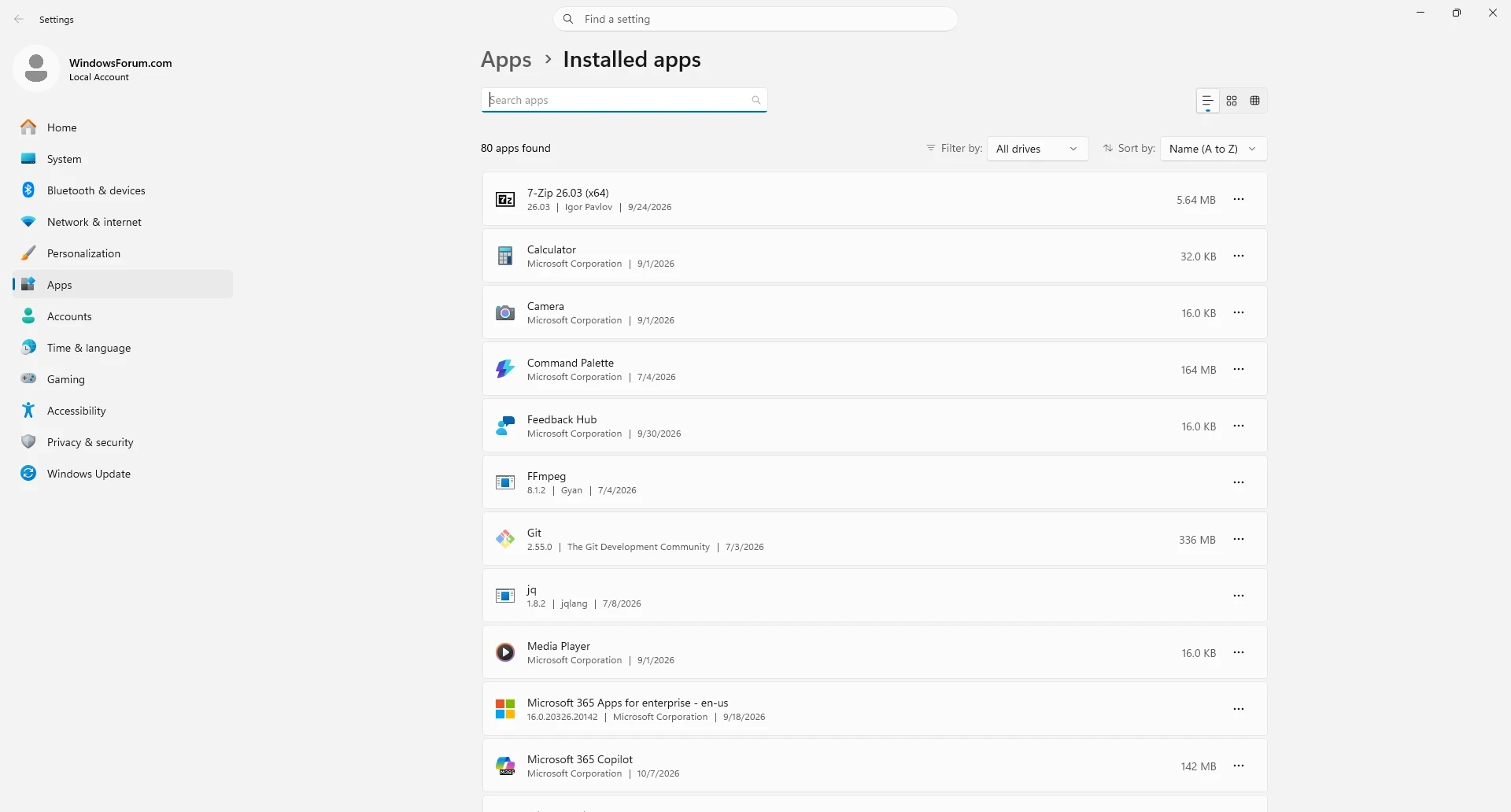Open Personalization settings
Viewport: 1511px width, 812px height.
[123, 253]
